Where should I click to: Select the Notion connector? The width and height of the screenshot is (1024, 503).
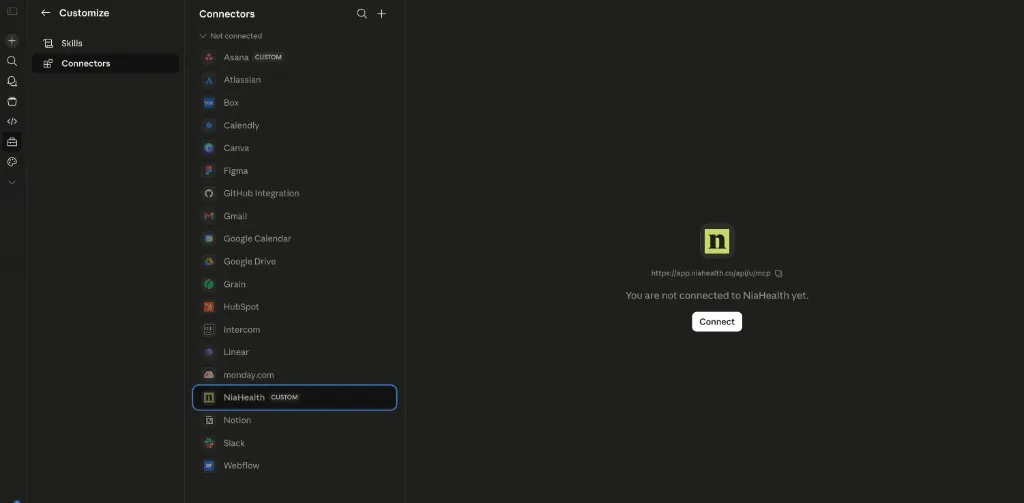pyautogui.click(x=295, y=420)
